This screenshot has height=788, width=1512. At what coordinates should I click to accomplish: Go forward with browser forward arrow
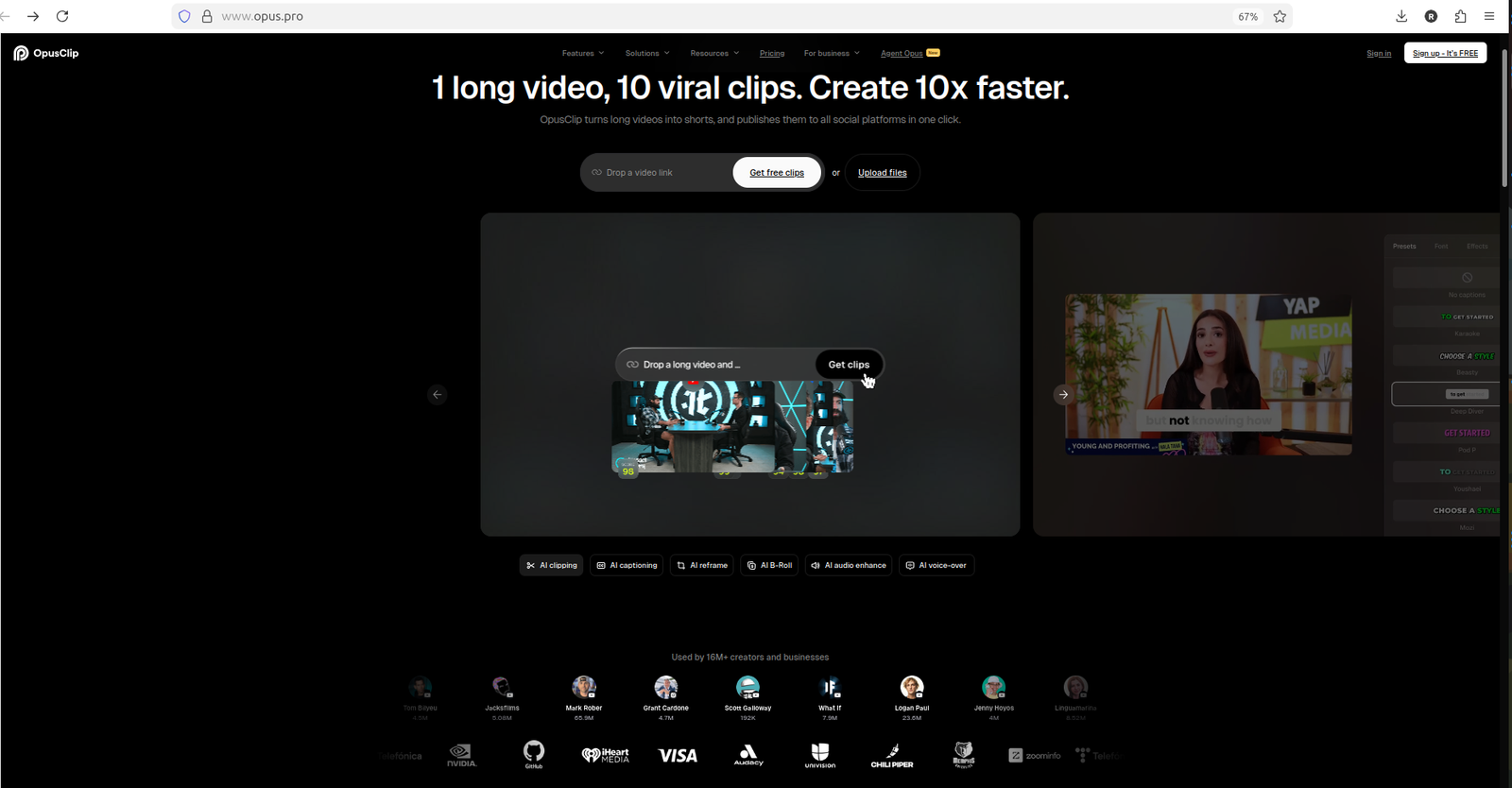33,16
